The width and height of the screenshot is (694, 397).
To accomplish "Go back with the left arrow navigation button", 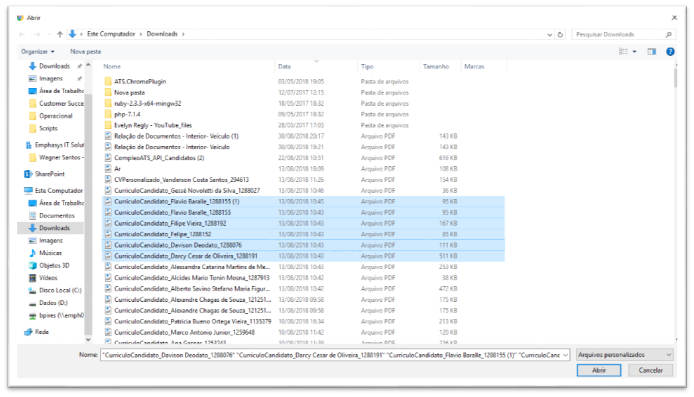I will pos(22,34).
